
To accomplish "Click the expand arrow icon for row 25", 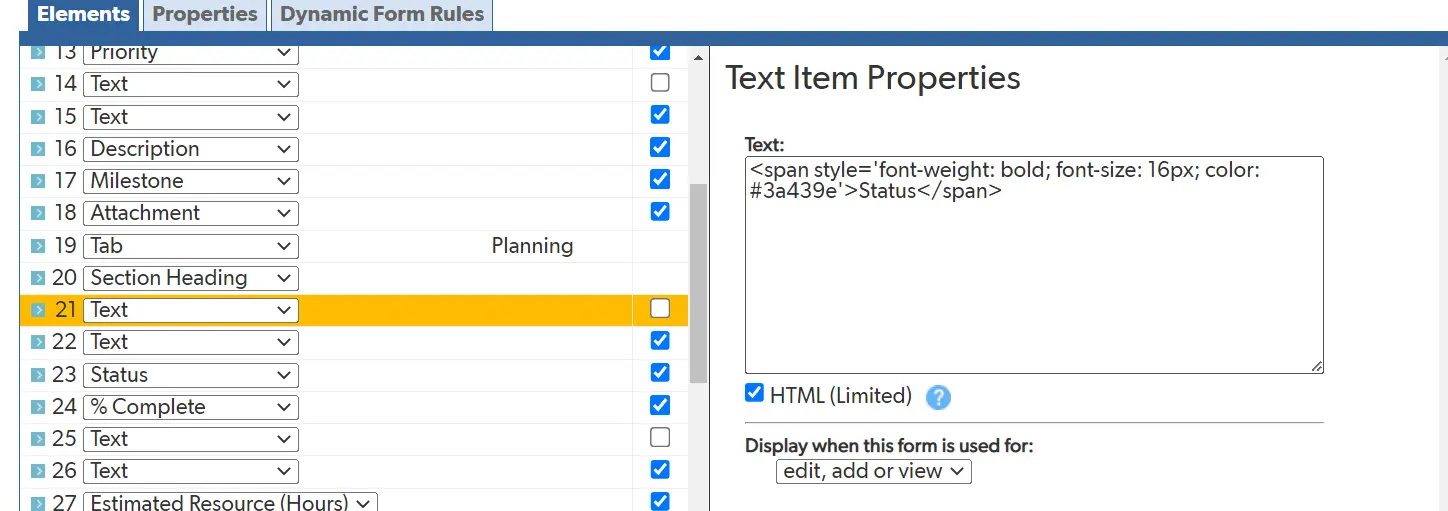I will point(38,439).
